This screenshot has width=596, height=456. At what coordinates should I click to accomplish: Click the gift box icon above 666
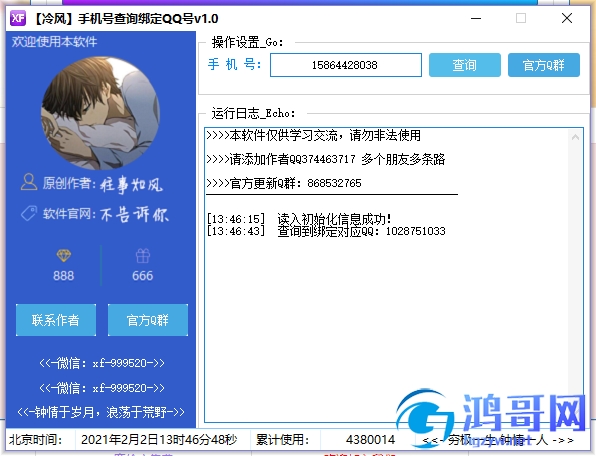click(x=143, y=256)
